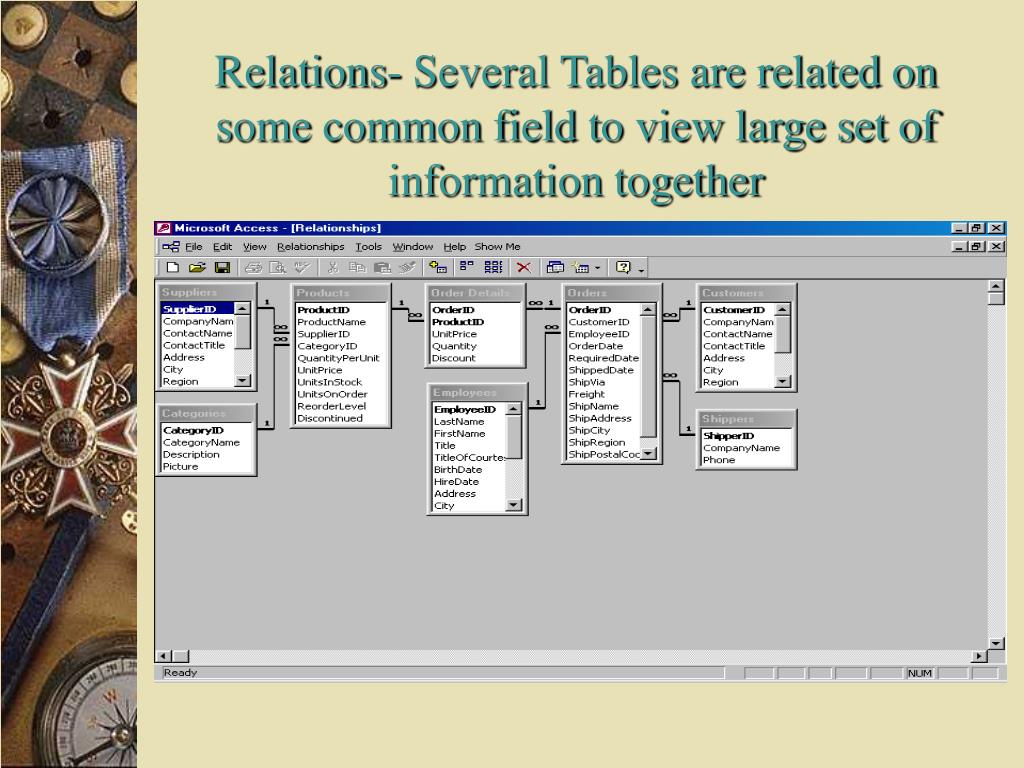Image resolution: width=1024 pixels, height=768 pixels.
Task: Select CategoryID field in Categories table
Action: pyautogui.click(x=206, y=430)
